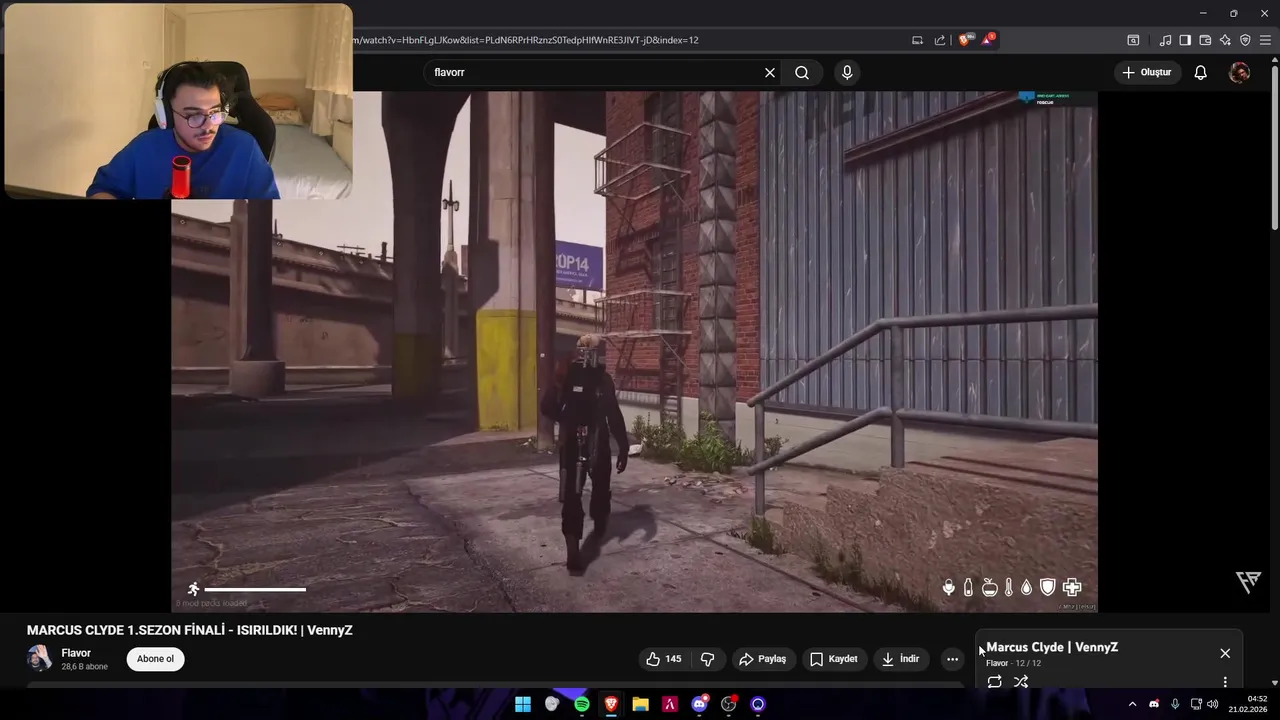1280x720 pixels.
Task: Click the video player frame
Action: [634, 351]
